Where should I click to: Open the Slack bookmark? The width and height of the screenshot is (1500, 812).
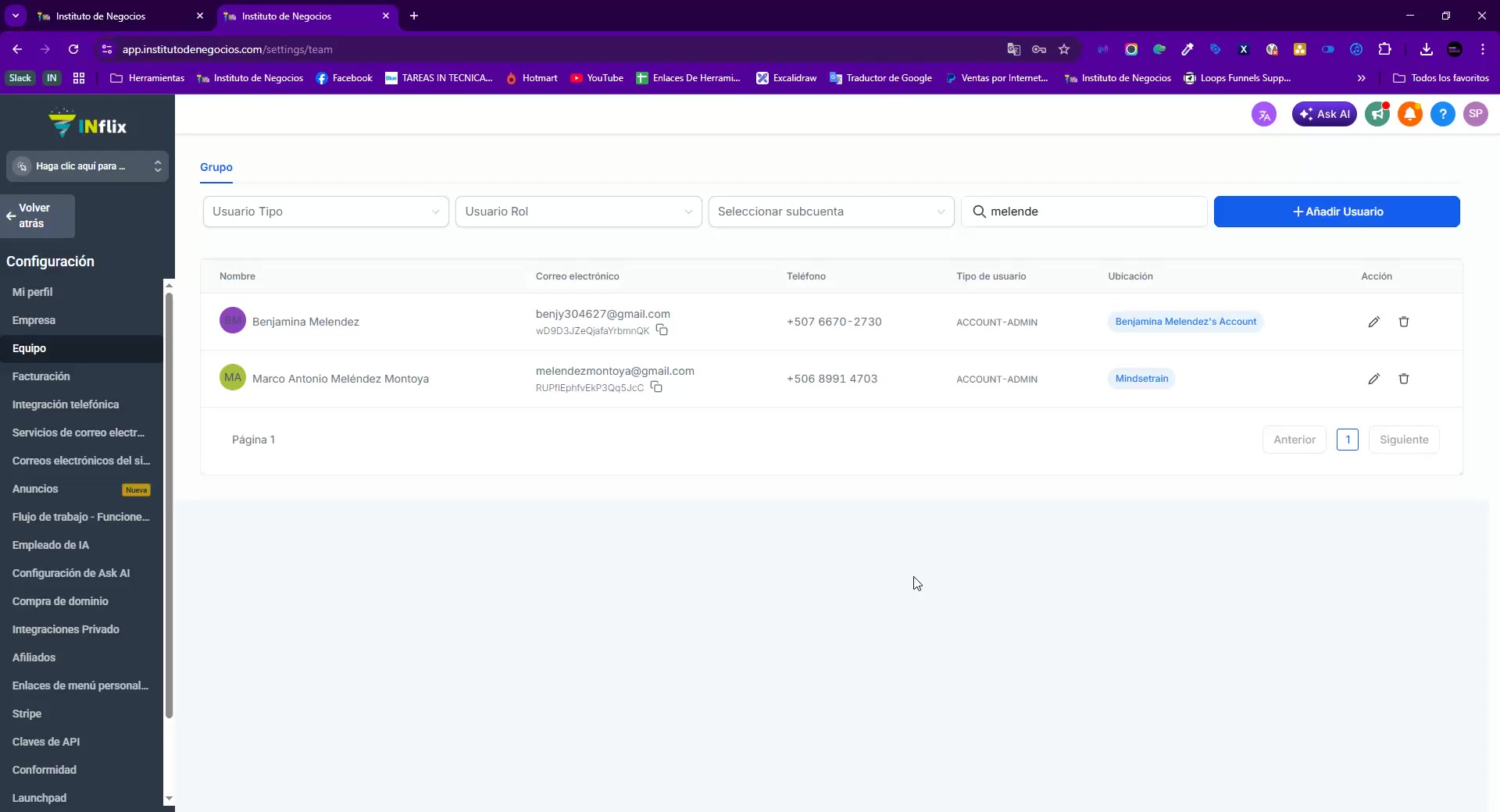[20, 78]
